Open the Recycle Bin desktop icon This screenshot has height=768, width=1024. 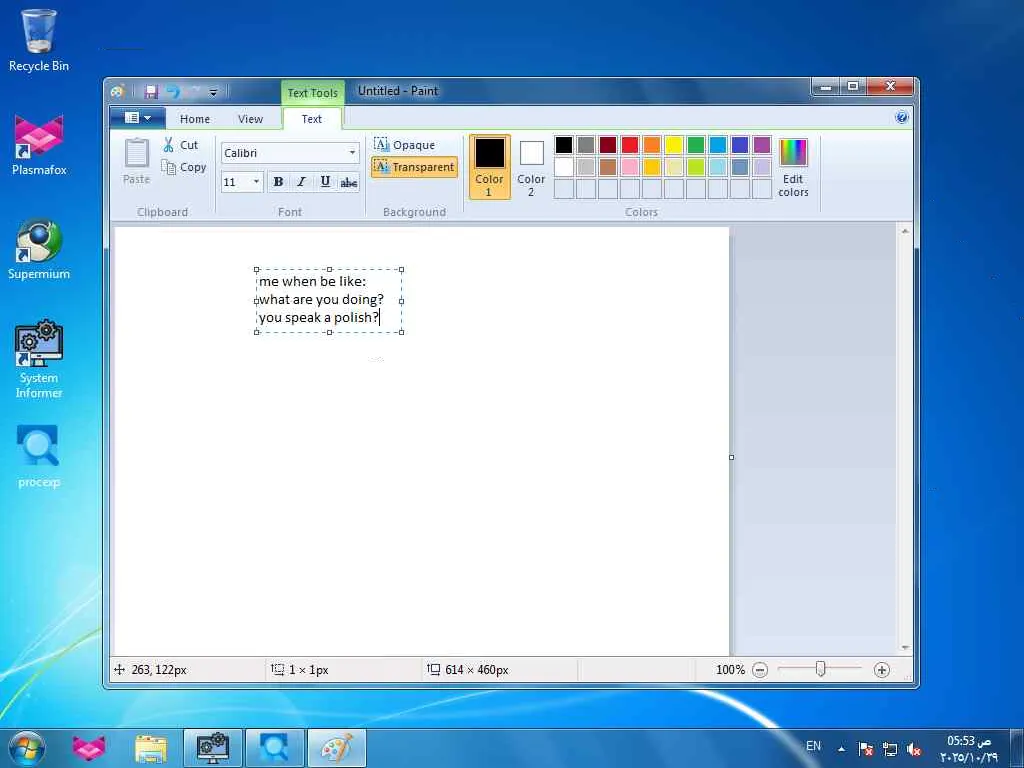click(x=39, y=40)
